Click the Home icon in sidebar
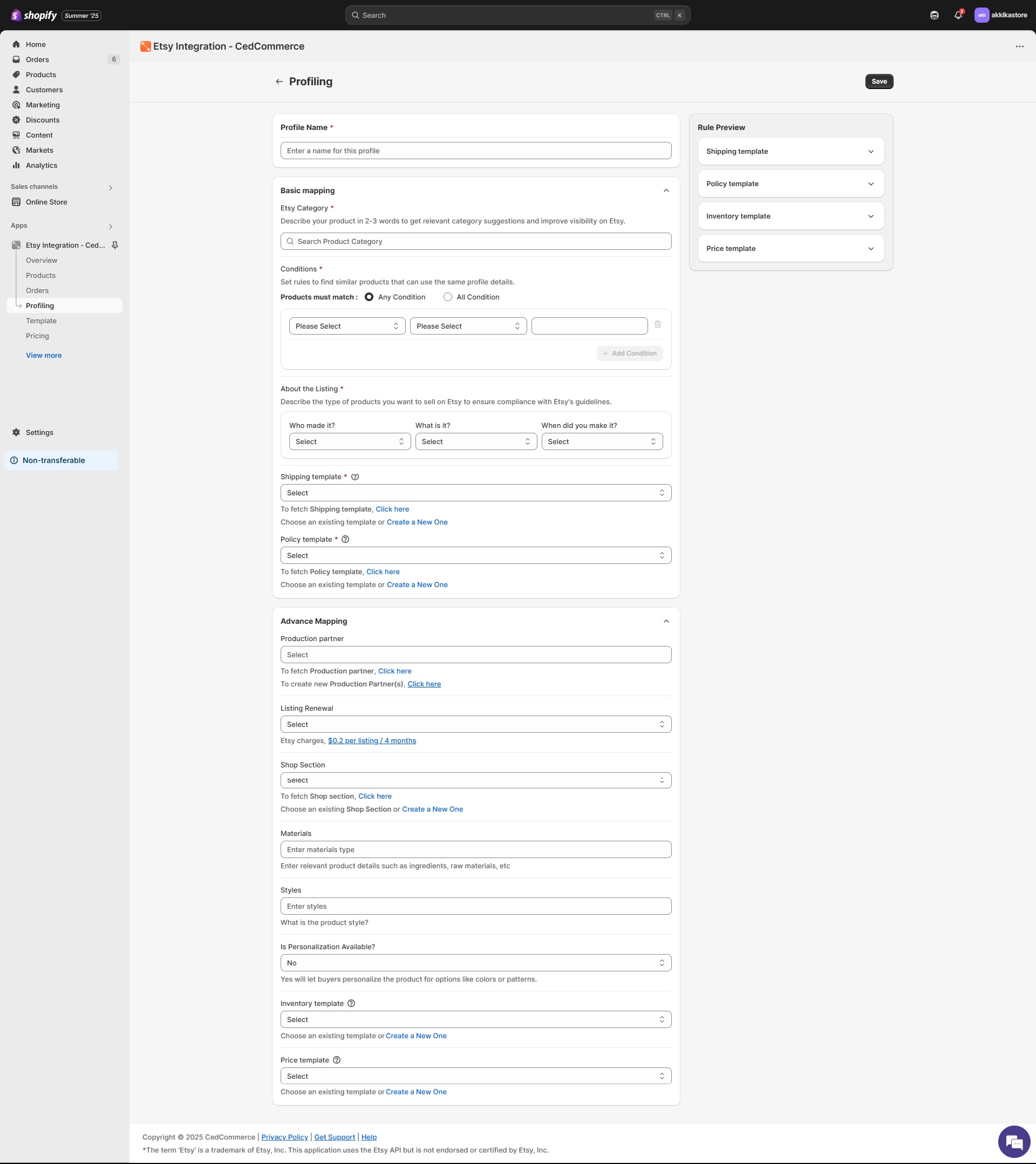The height and width of the screenshot is (1164, 1036). (x=17, y=44)
